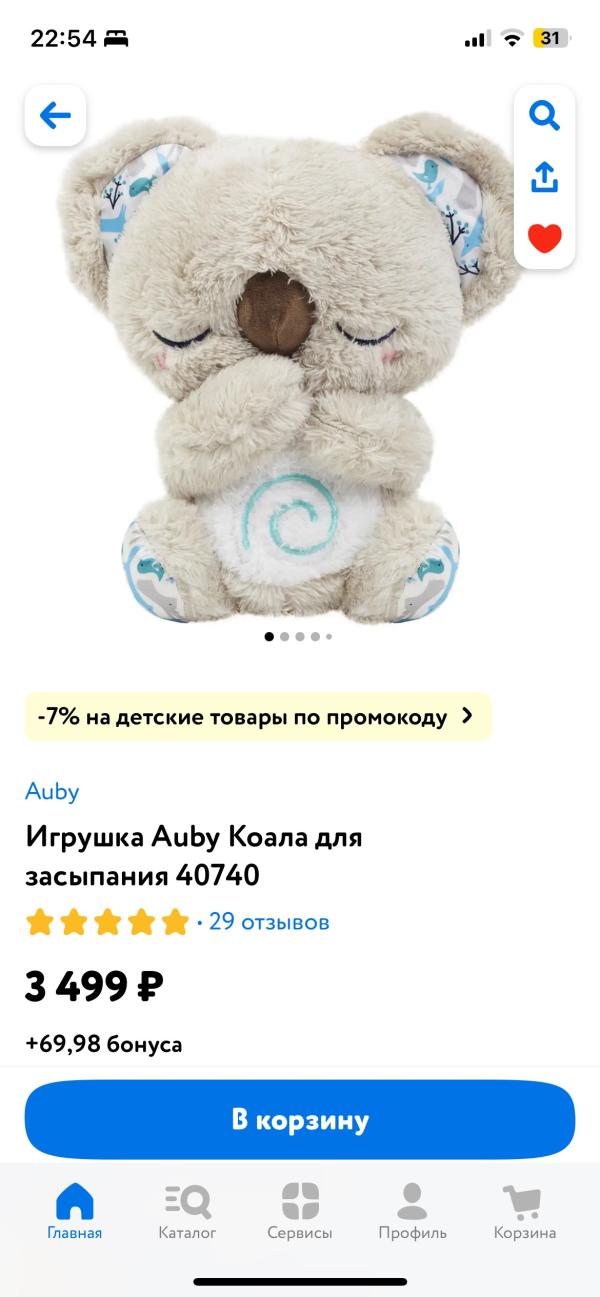
Task: Select the last image carousel dot
Action: coord(329,636)
